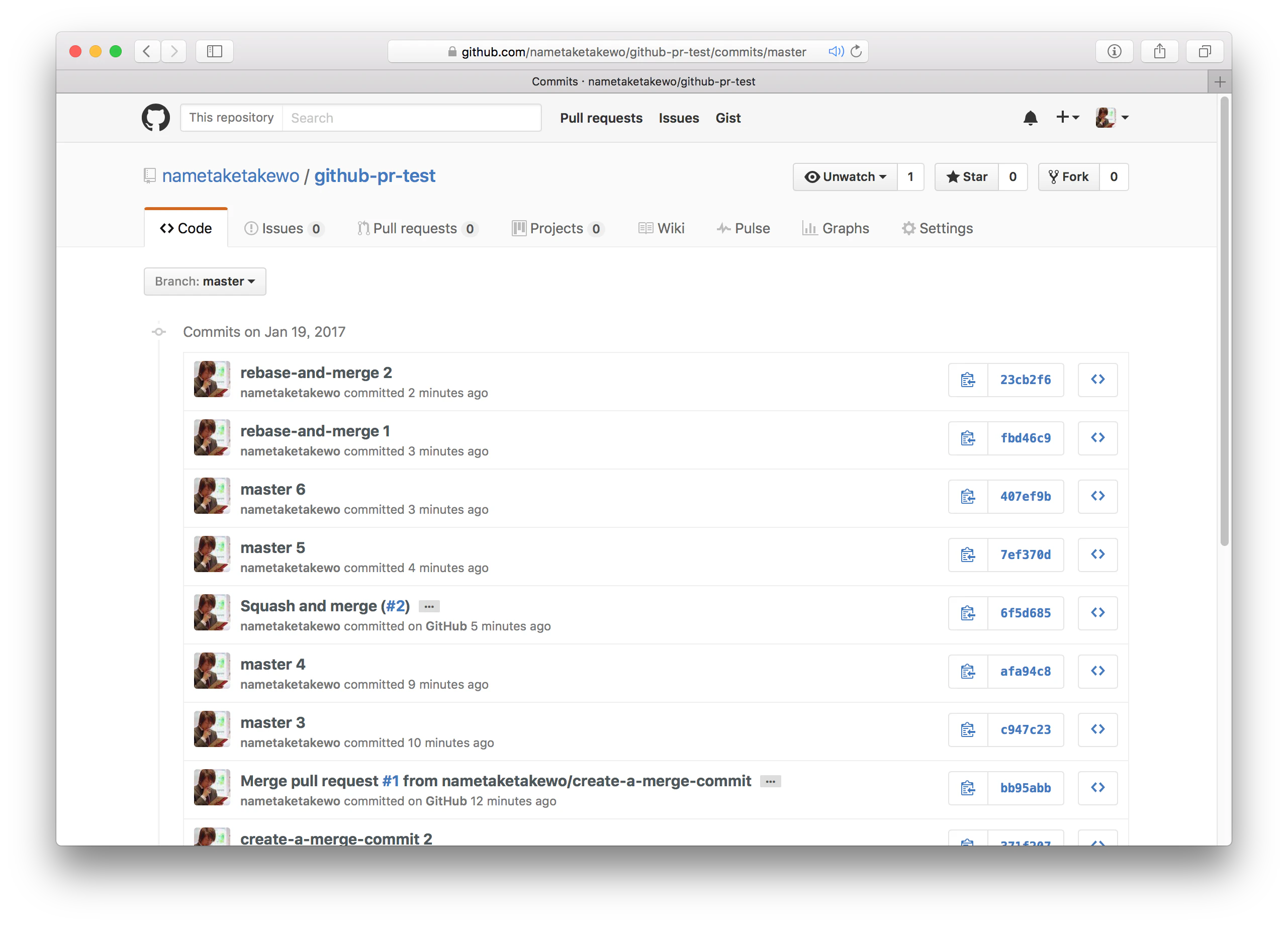This screenshot has width=1288, height=926.
Task: Open the avatar on master 6 commit
Action: (212, 496)
